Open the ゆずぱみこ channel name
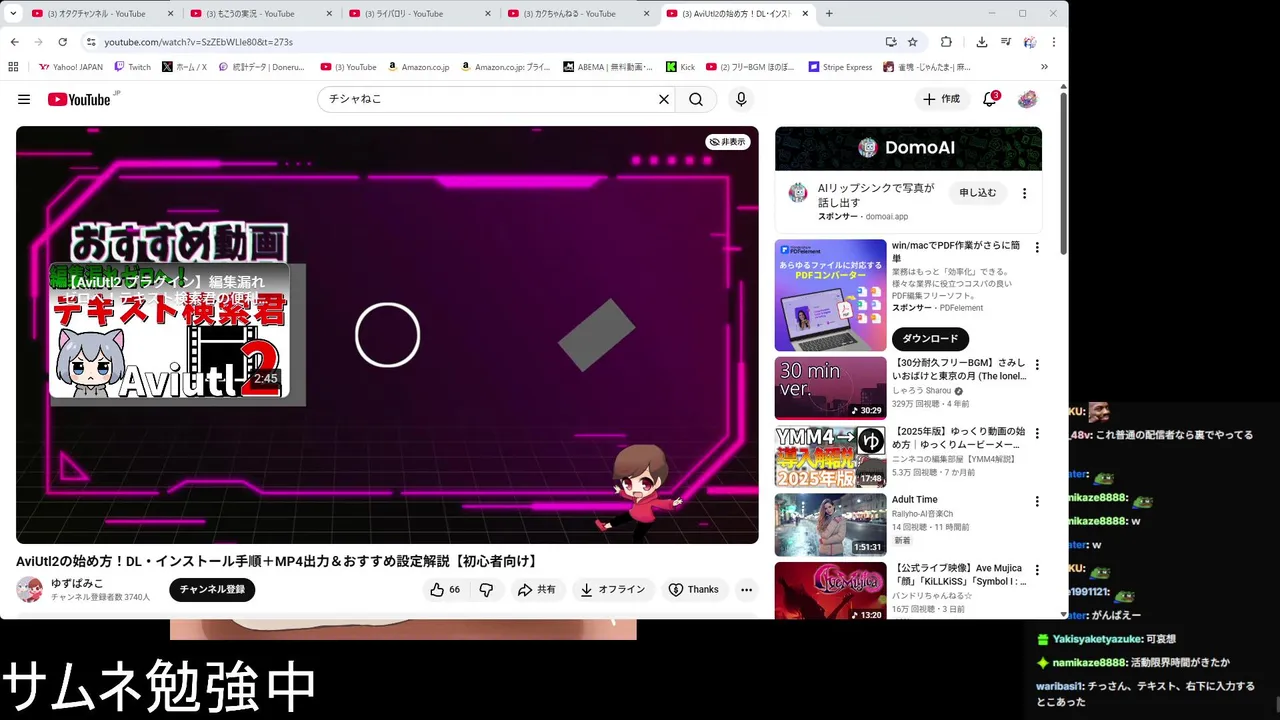Screen dimensions: 1280x720 point(77,583)
